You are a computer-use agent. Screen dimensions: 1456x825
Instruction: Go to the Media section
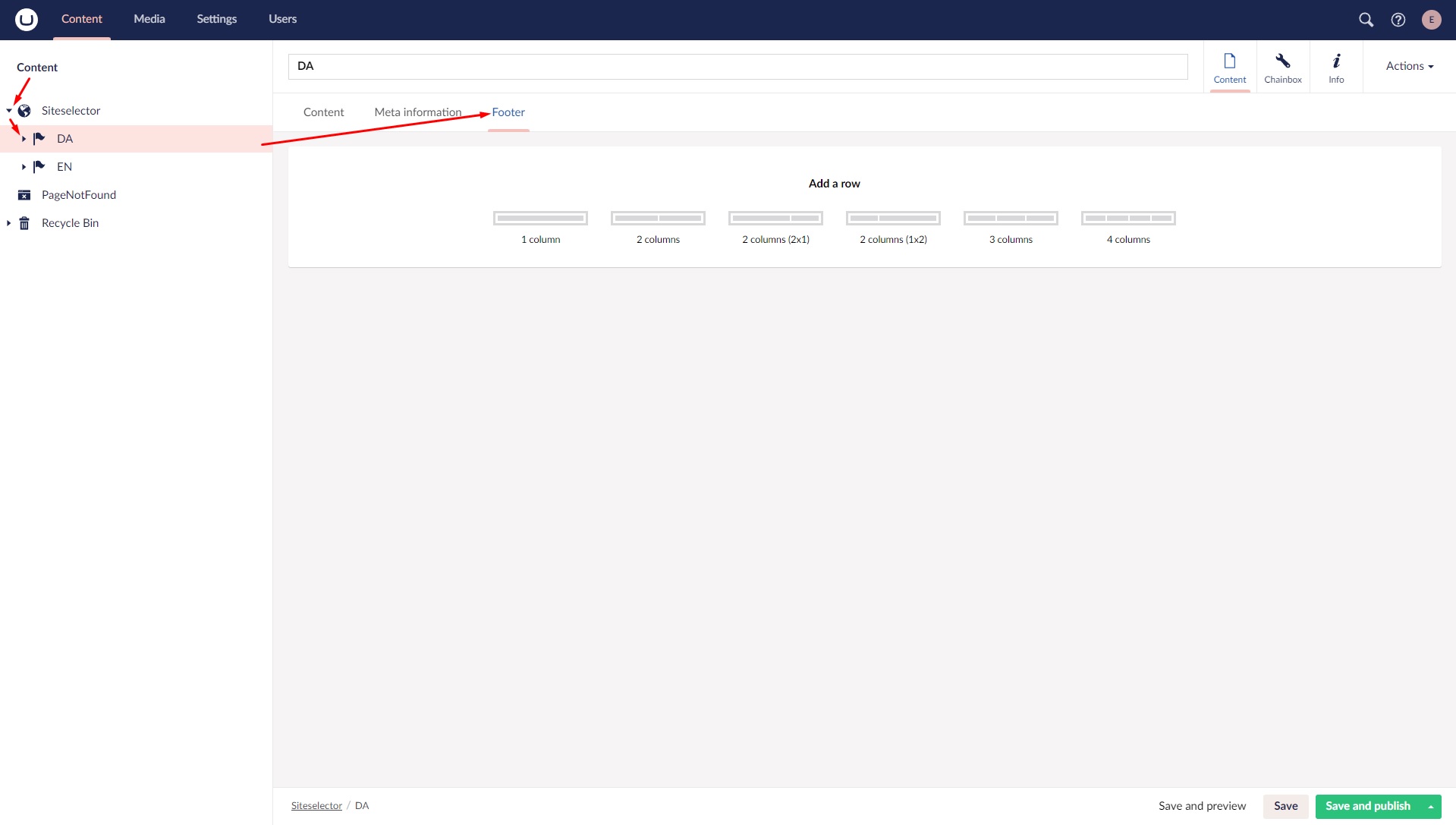pyautogui.click(x=149, y=19)
